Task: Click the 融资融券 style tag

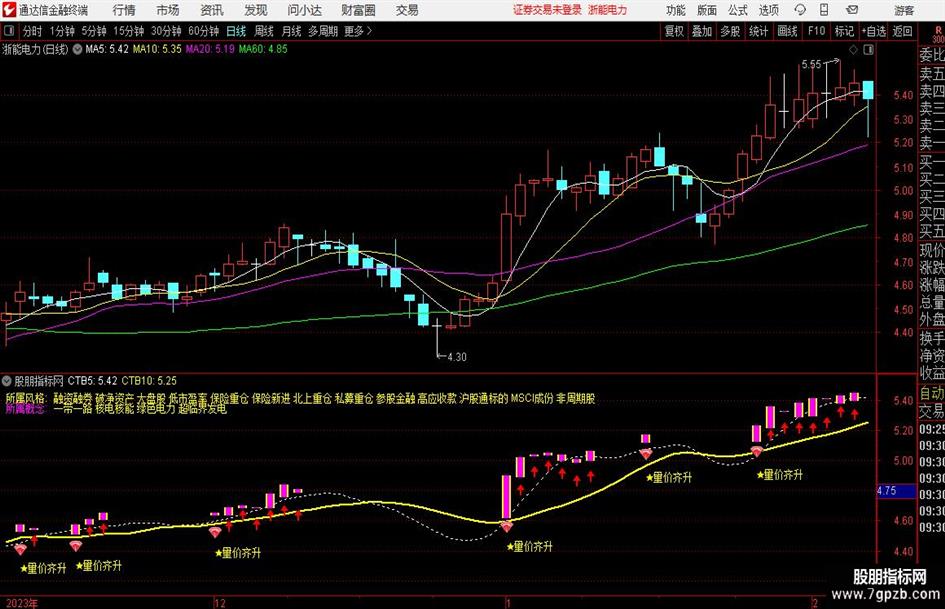Action: click(x=72, y=398)
